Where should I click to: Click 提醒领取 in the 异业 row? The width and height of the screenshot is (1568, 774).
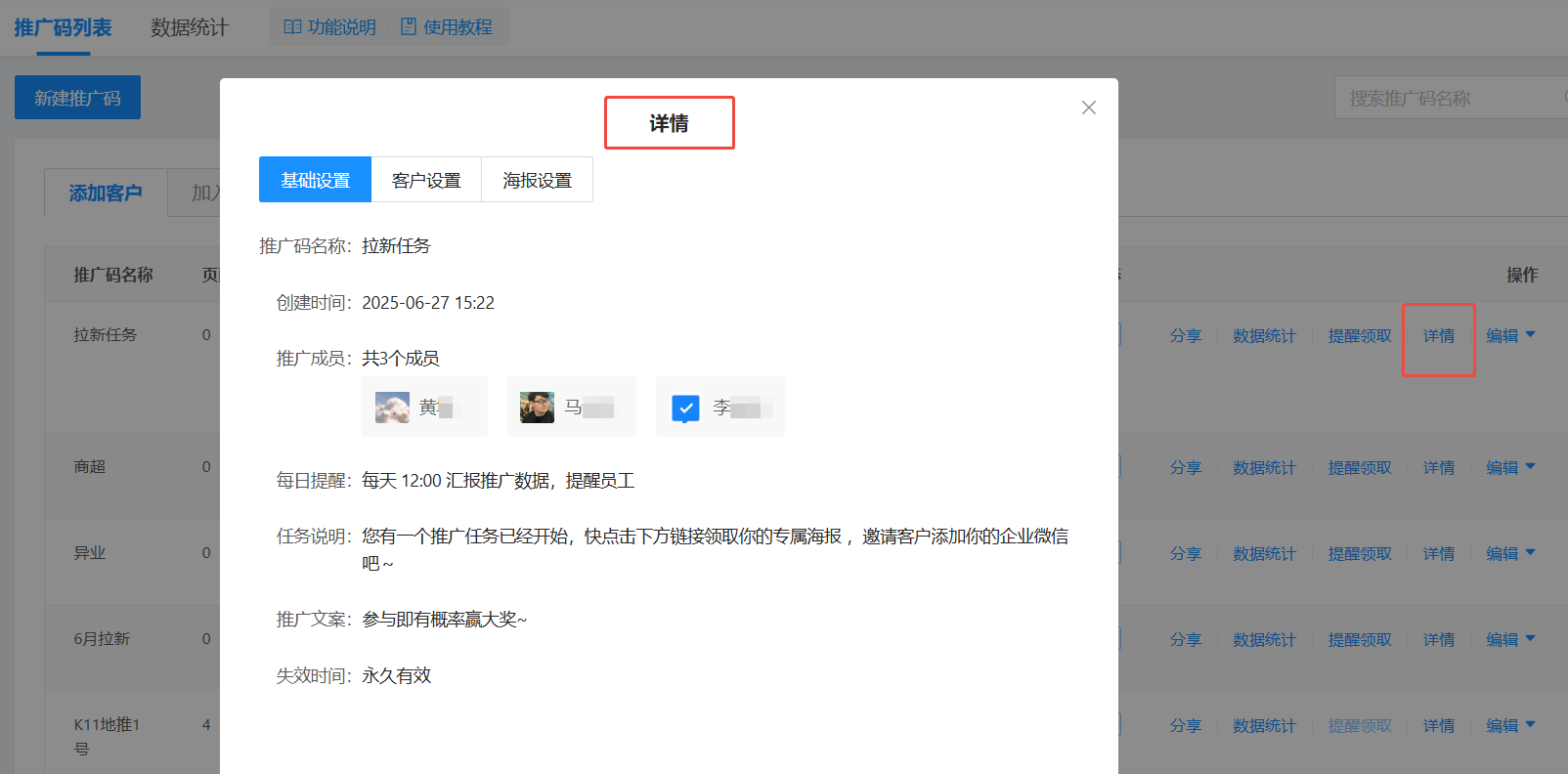point(1360,554)
